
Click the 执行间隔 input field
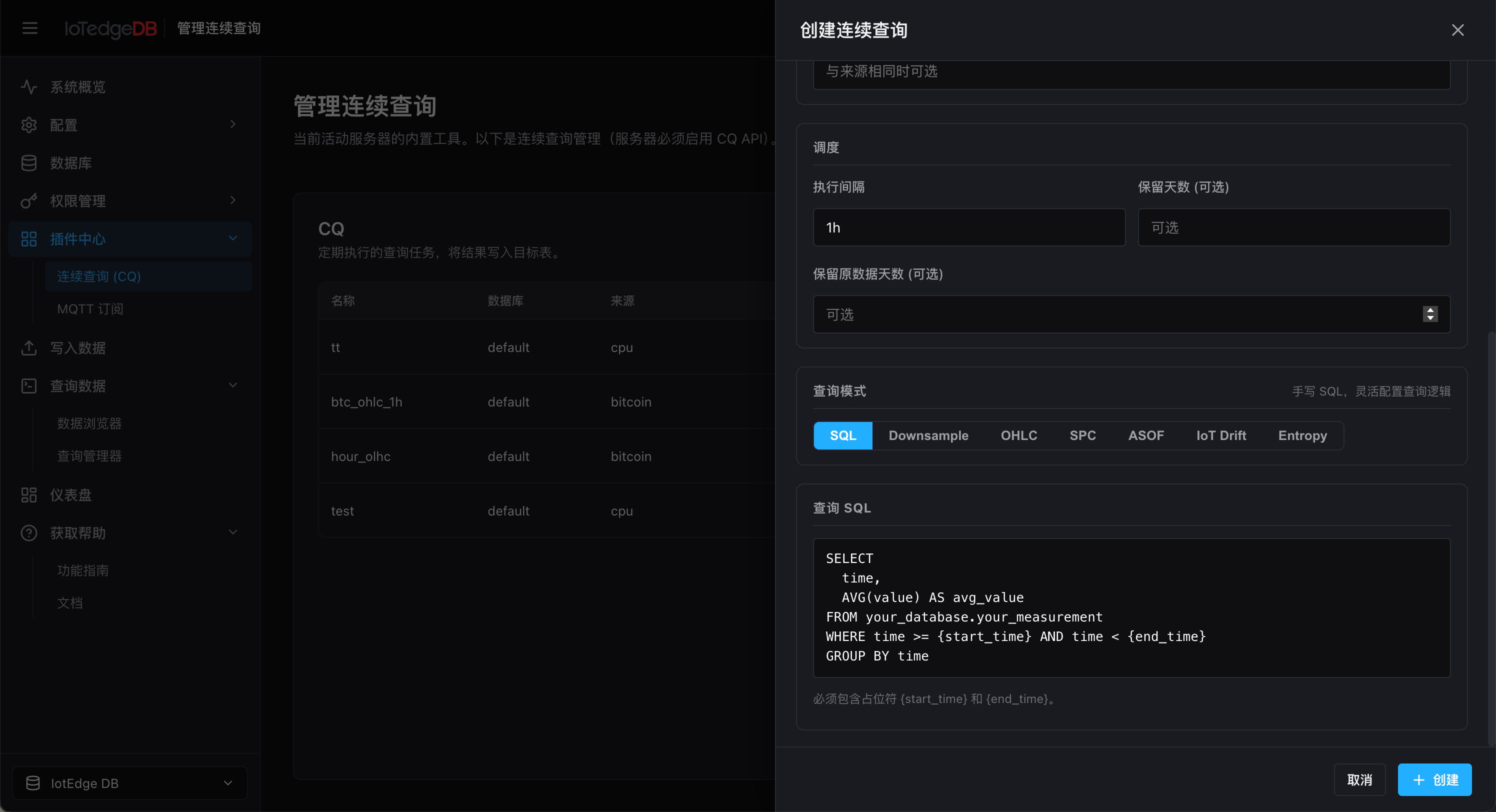[968, 227]
